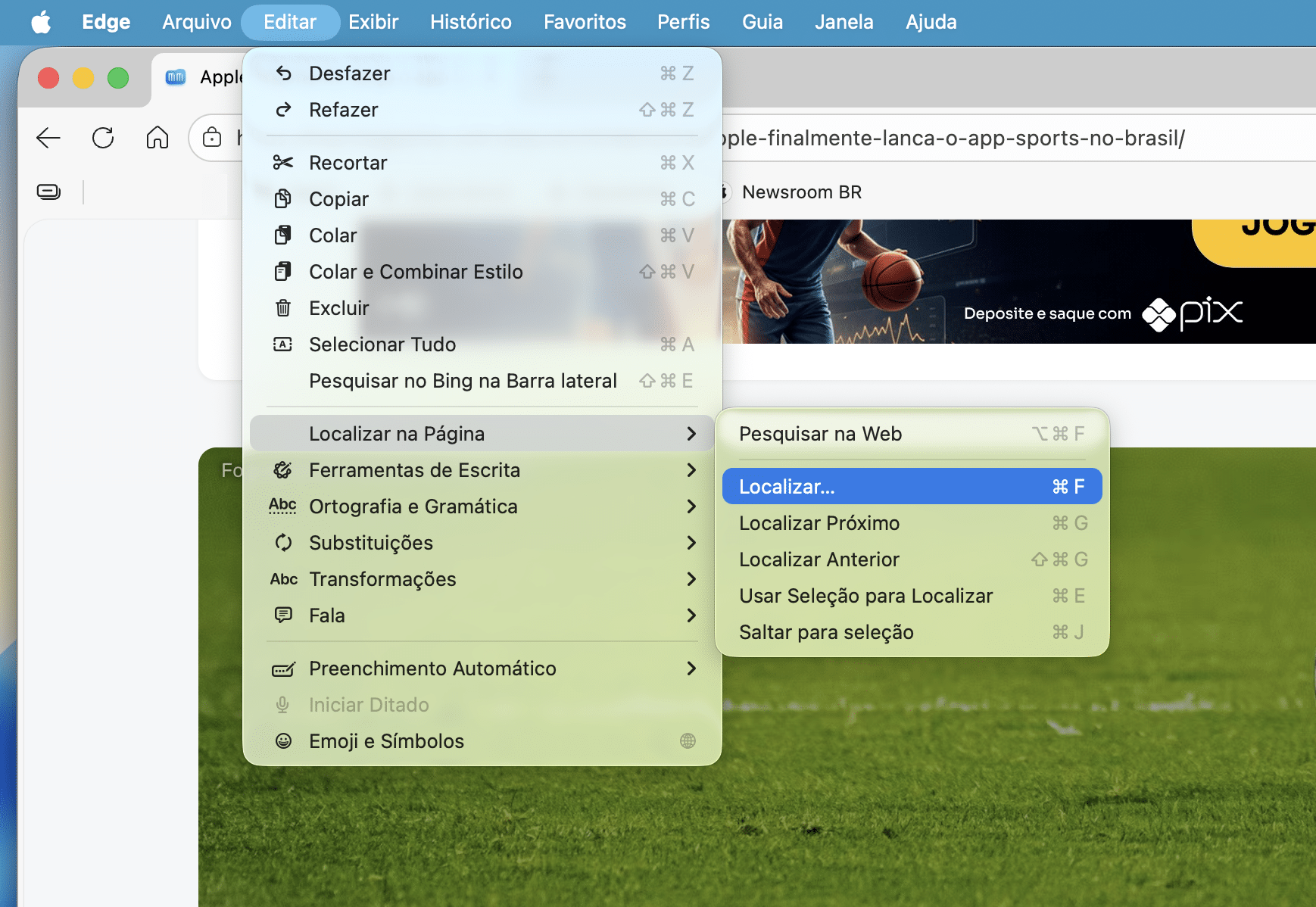Click the tab actions icon below toolbar
This screenshot has height=907, width=1316.
click(x=48, y=192)
